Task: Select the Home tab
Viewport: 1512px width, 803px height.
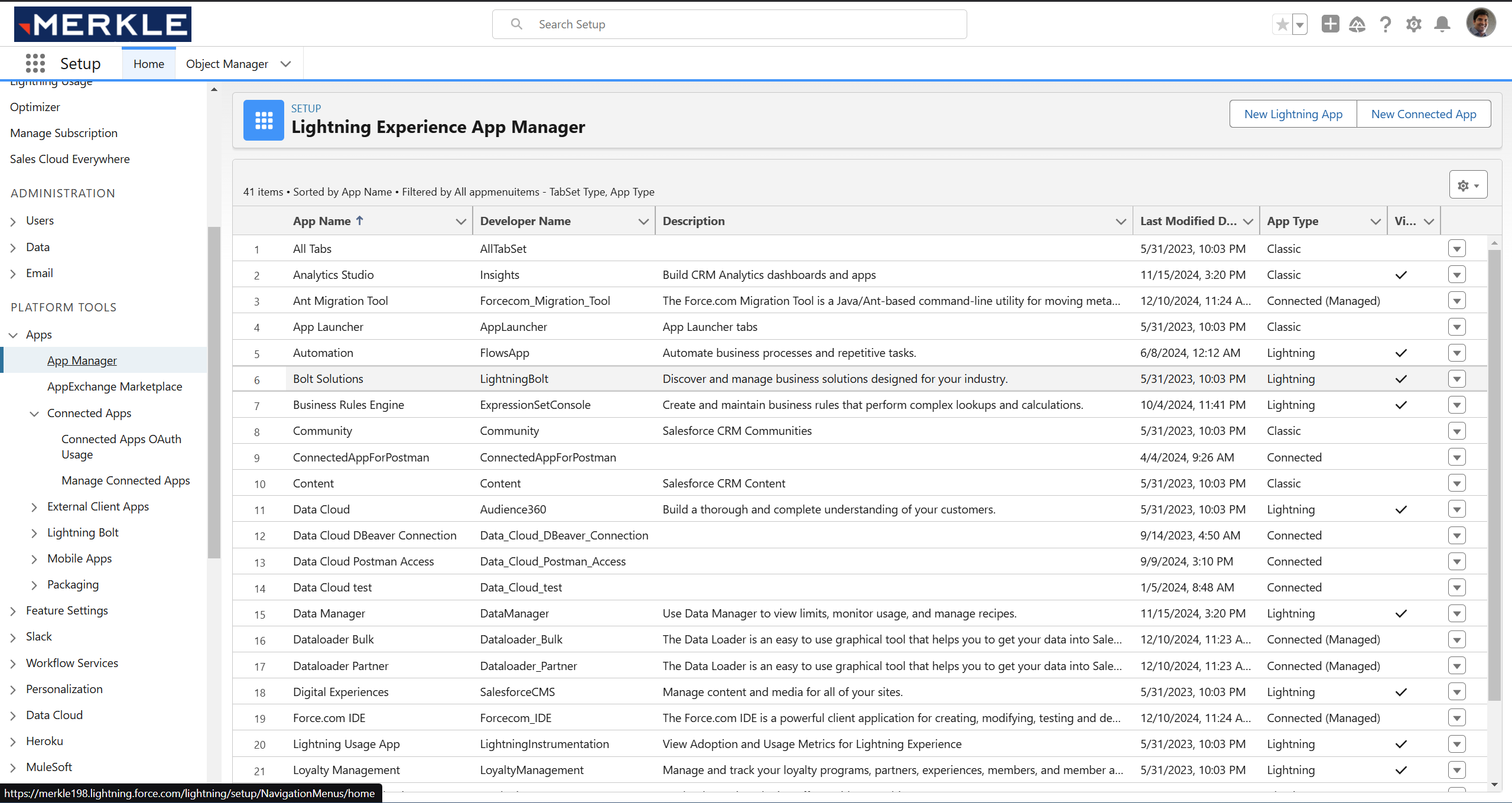Action: (149, 64)
